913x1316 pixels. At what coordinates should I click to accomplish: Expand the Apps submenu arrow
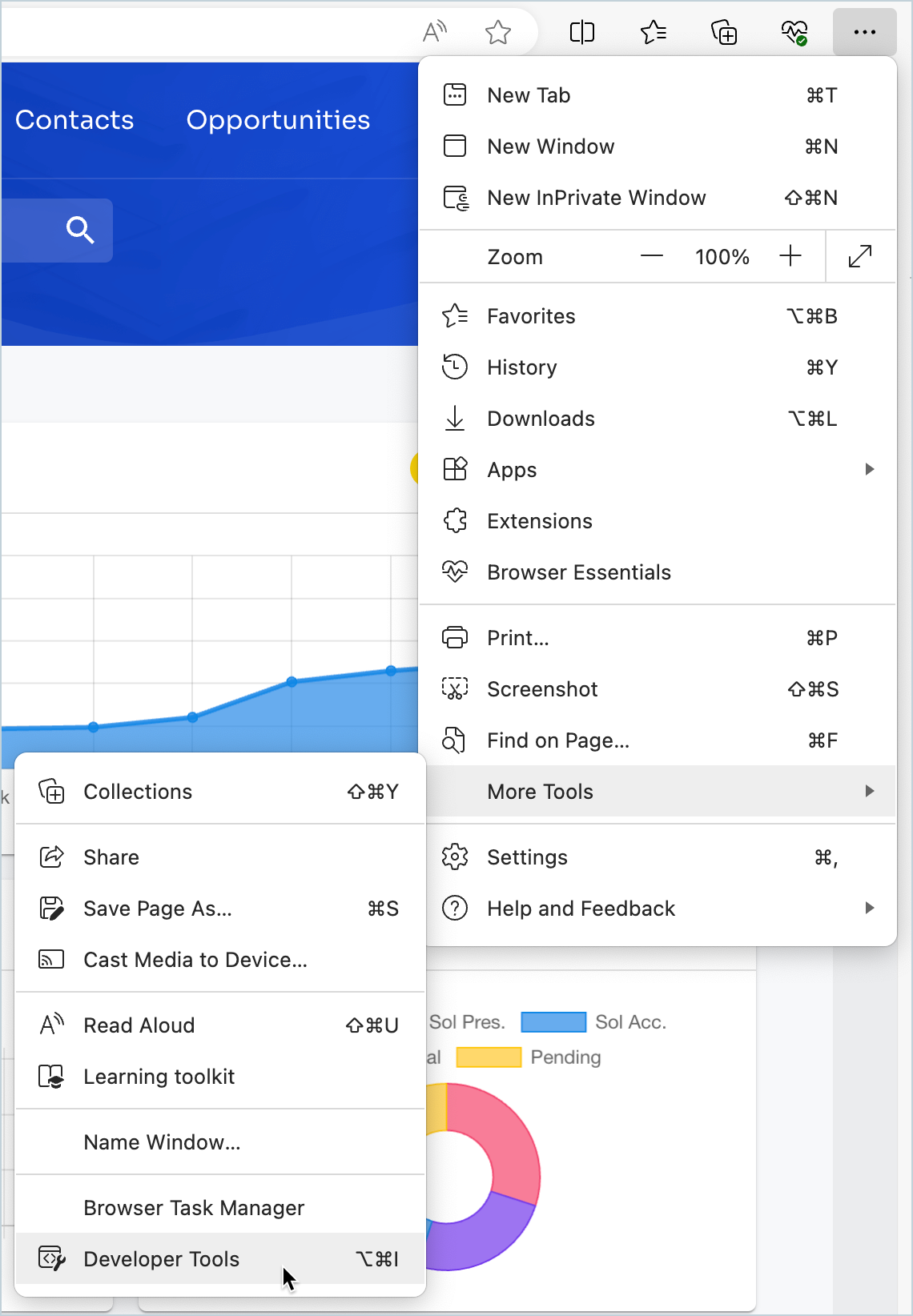[870, 469]
